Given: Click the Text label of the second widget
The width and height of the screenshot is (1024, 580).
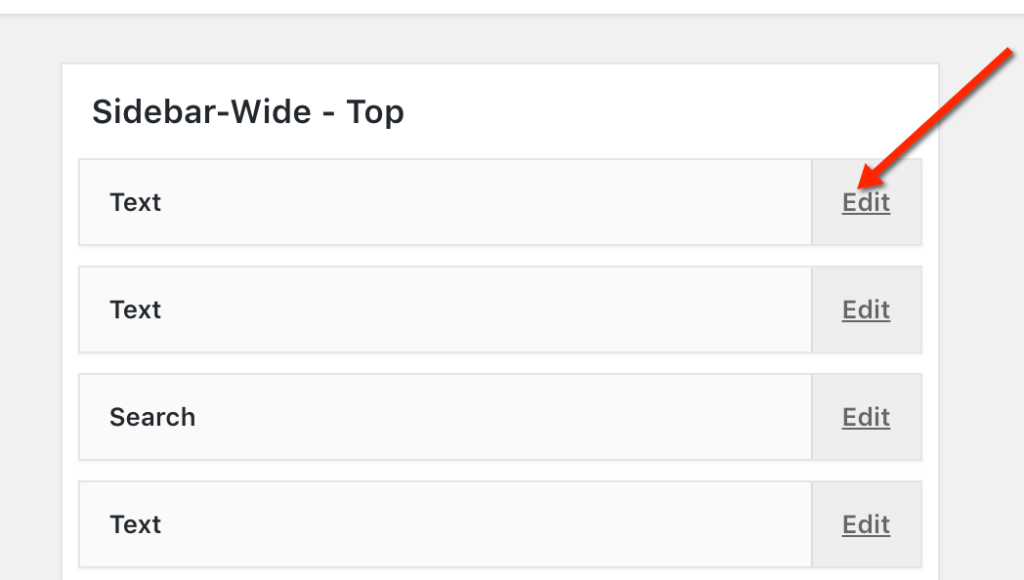Looking at the screenshot, I should click(x=135, y=310).
